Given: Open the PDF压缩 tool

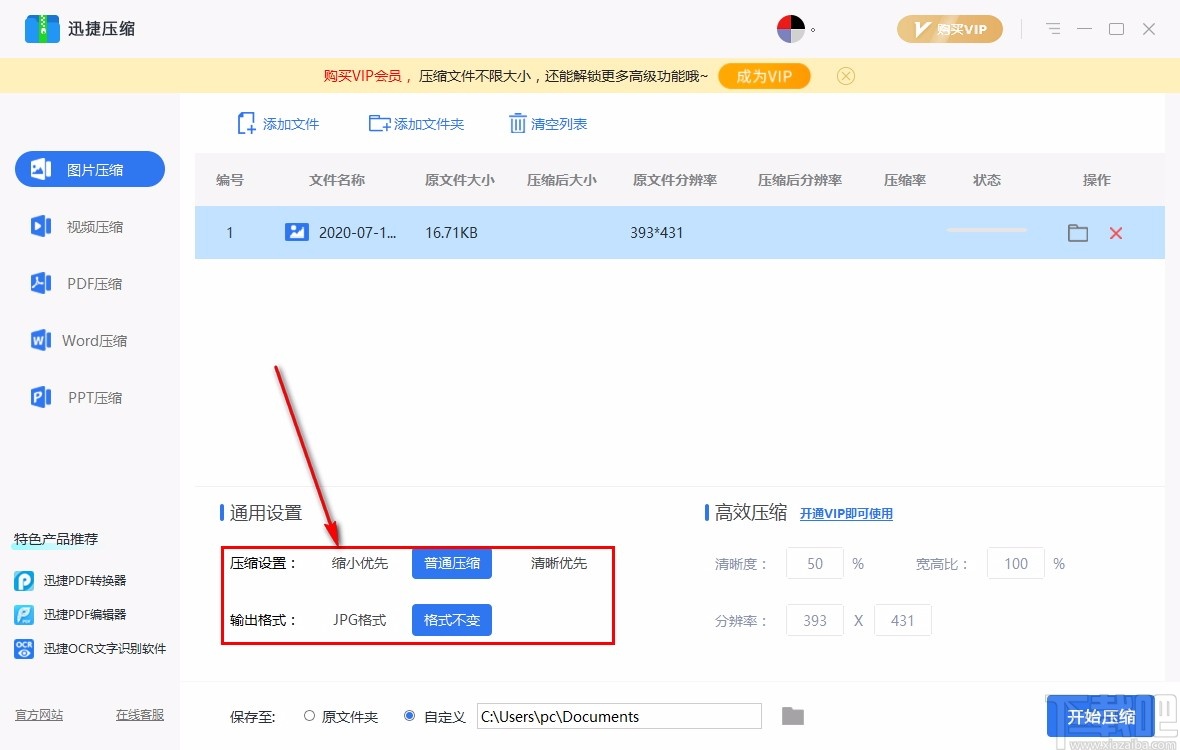Looking at the screenshot, I should coord(89,283).
